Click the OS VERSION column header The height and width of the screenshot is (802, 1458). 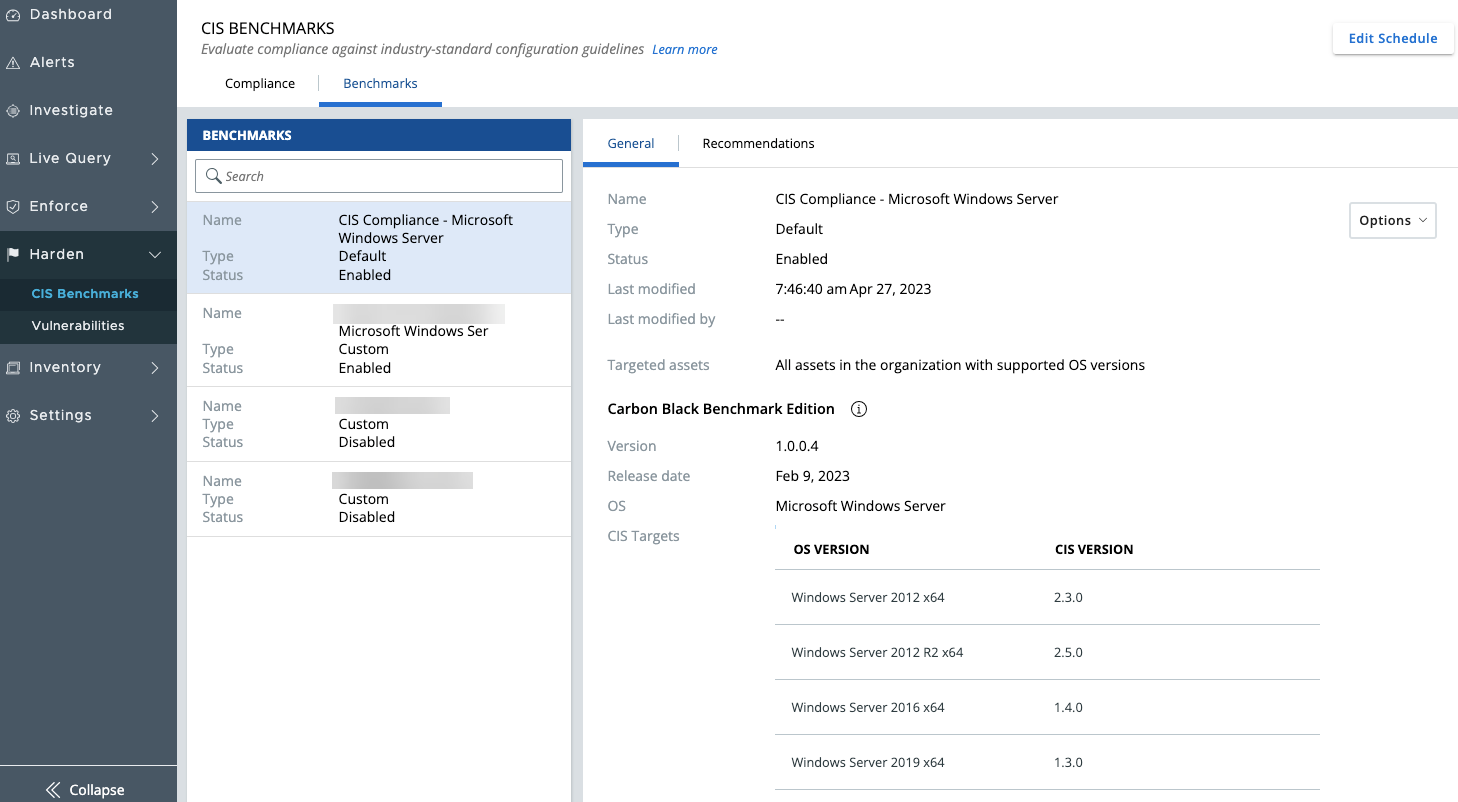tap(831, 550)
